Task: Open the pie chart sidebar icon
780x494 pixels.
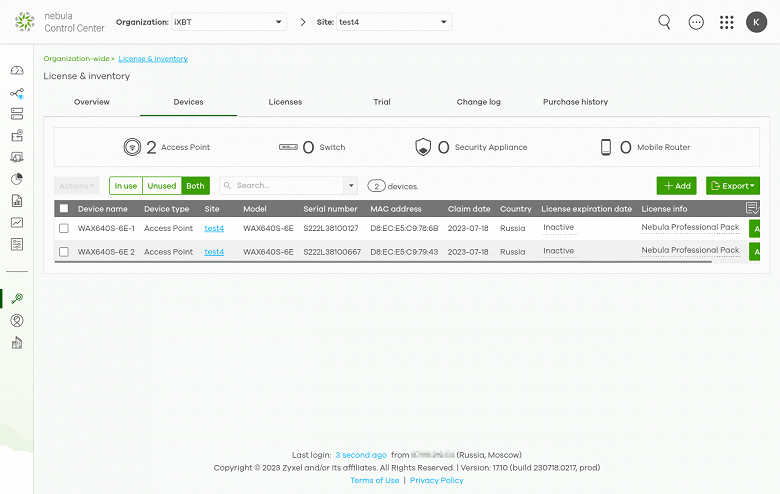Action: [17, 179]
